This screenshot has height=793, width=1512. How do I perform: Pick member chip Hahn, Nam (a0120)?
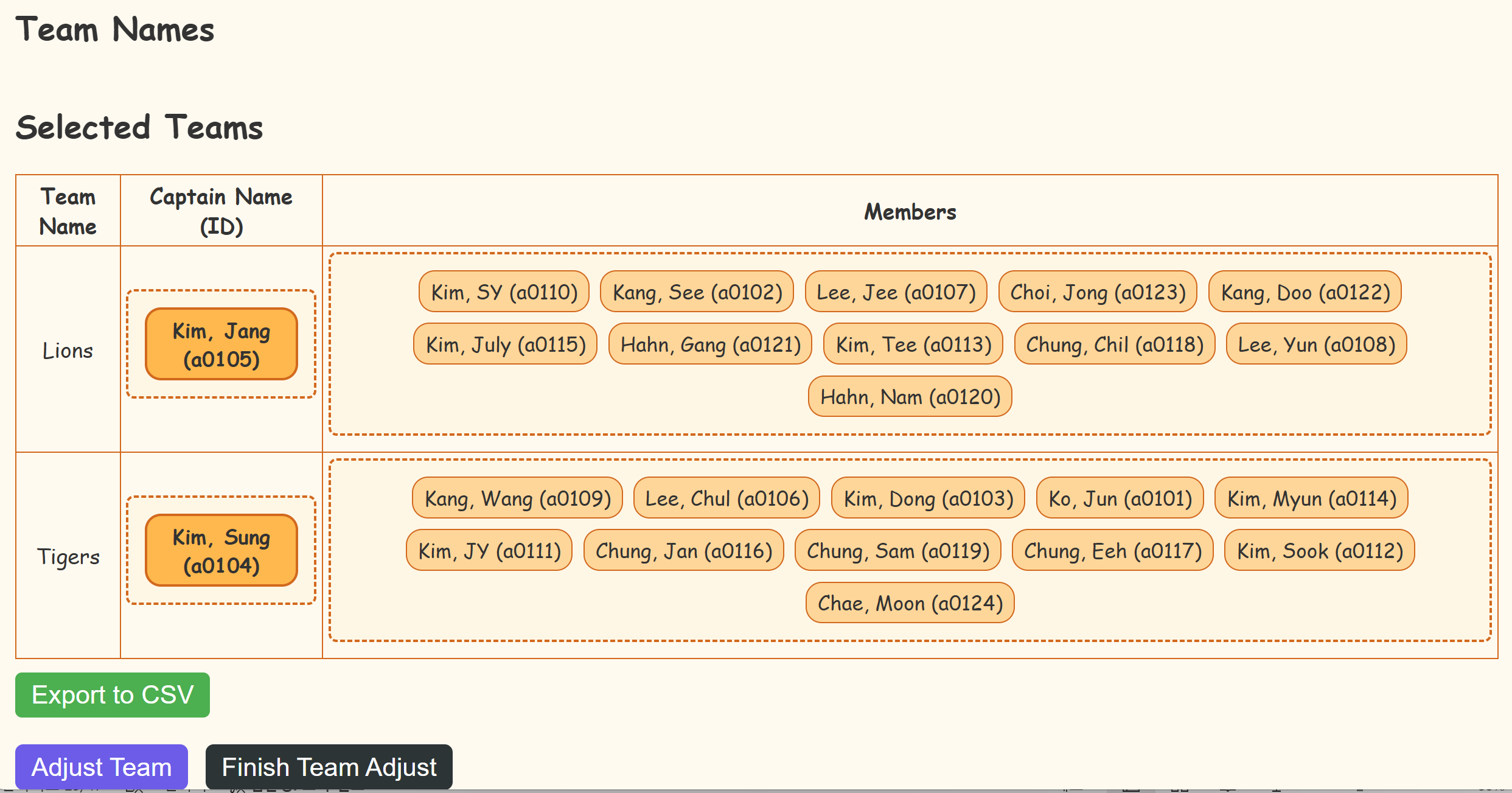click(x=910, y=397)
